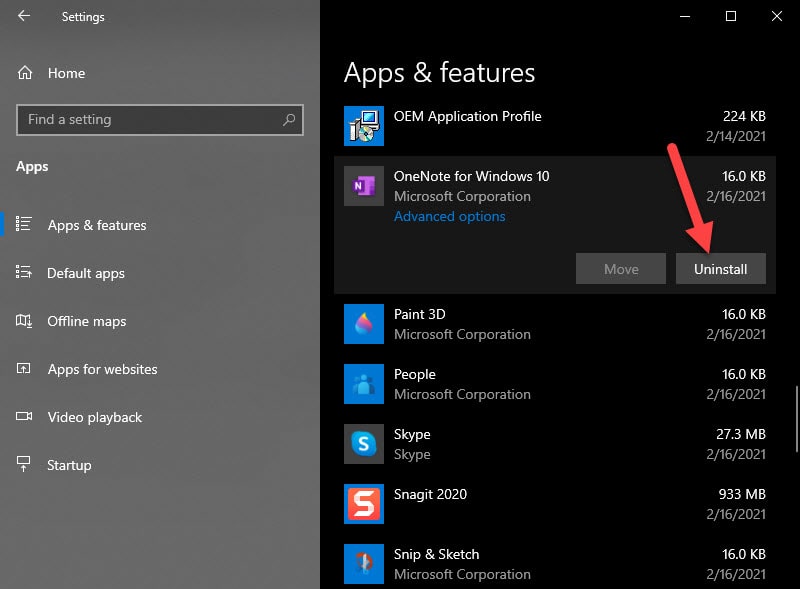Select the Snagit 2020 entry name
Image resolution: width=800 pixels, height=589 pixels.
coord(430,494)
